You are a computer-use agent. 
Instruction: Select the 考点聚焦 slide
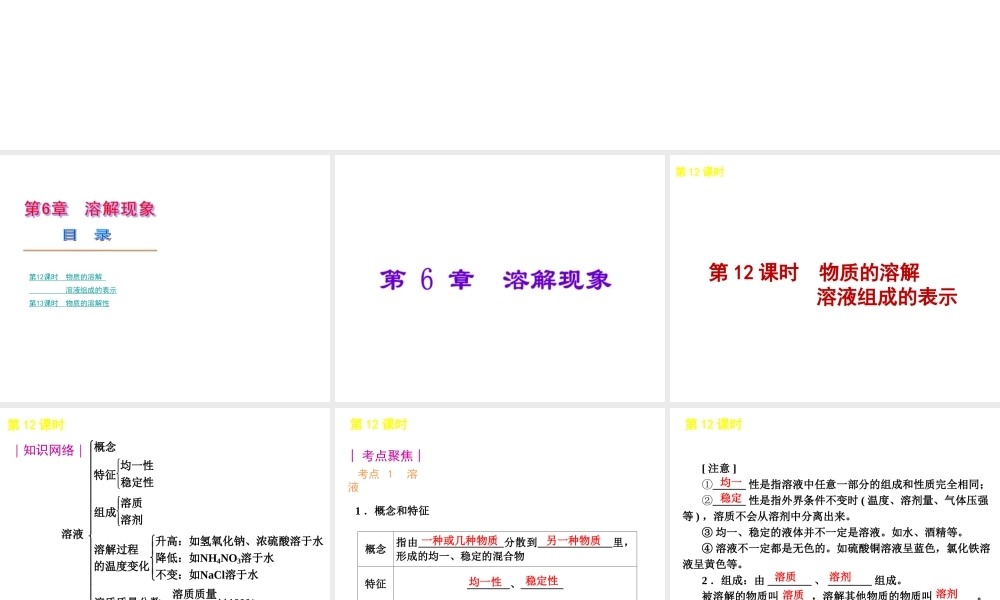click(498, 505)
